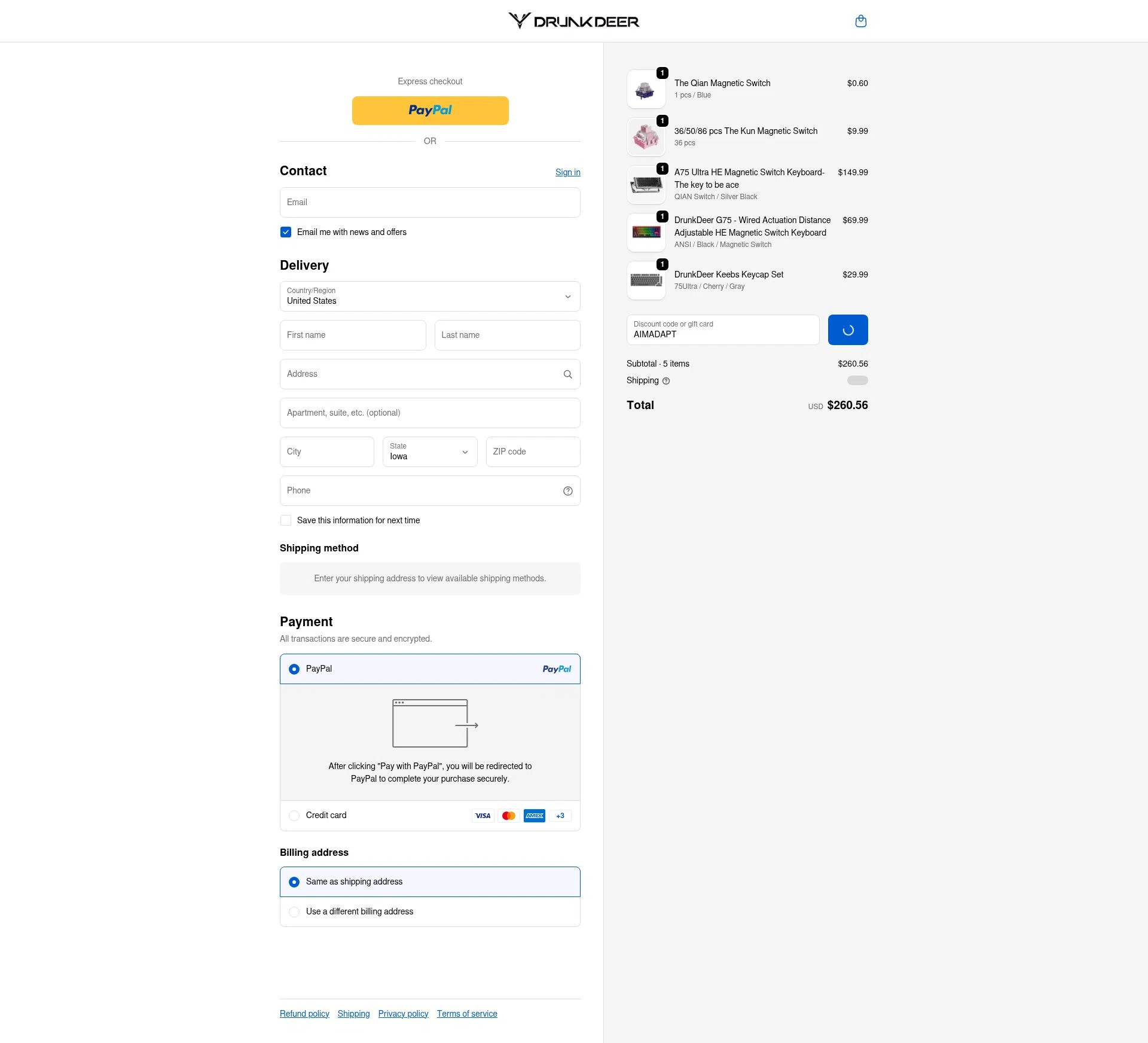Click the Visa card icon
Viewport: 1148px width, 1043px height.
click(483, 816)
